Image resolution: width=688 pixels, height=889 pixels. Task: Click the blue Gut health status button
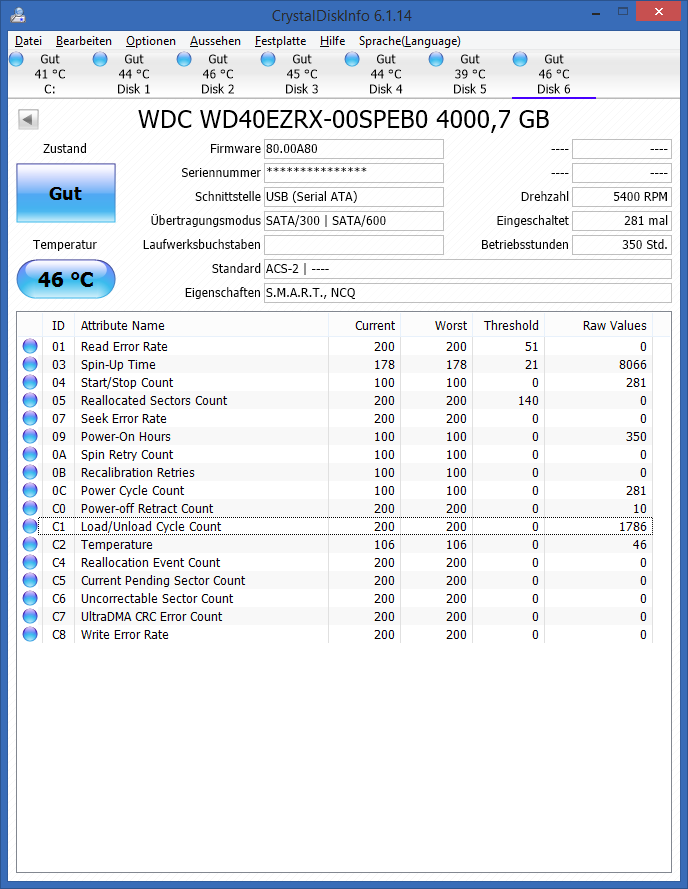click(66, 193)
